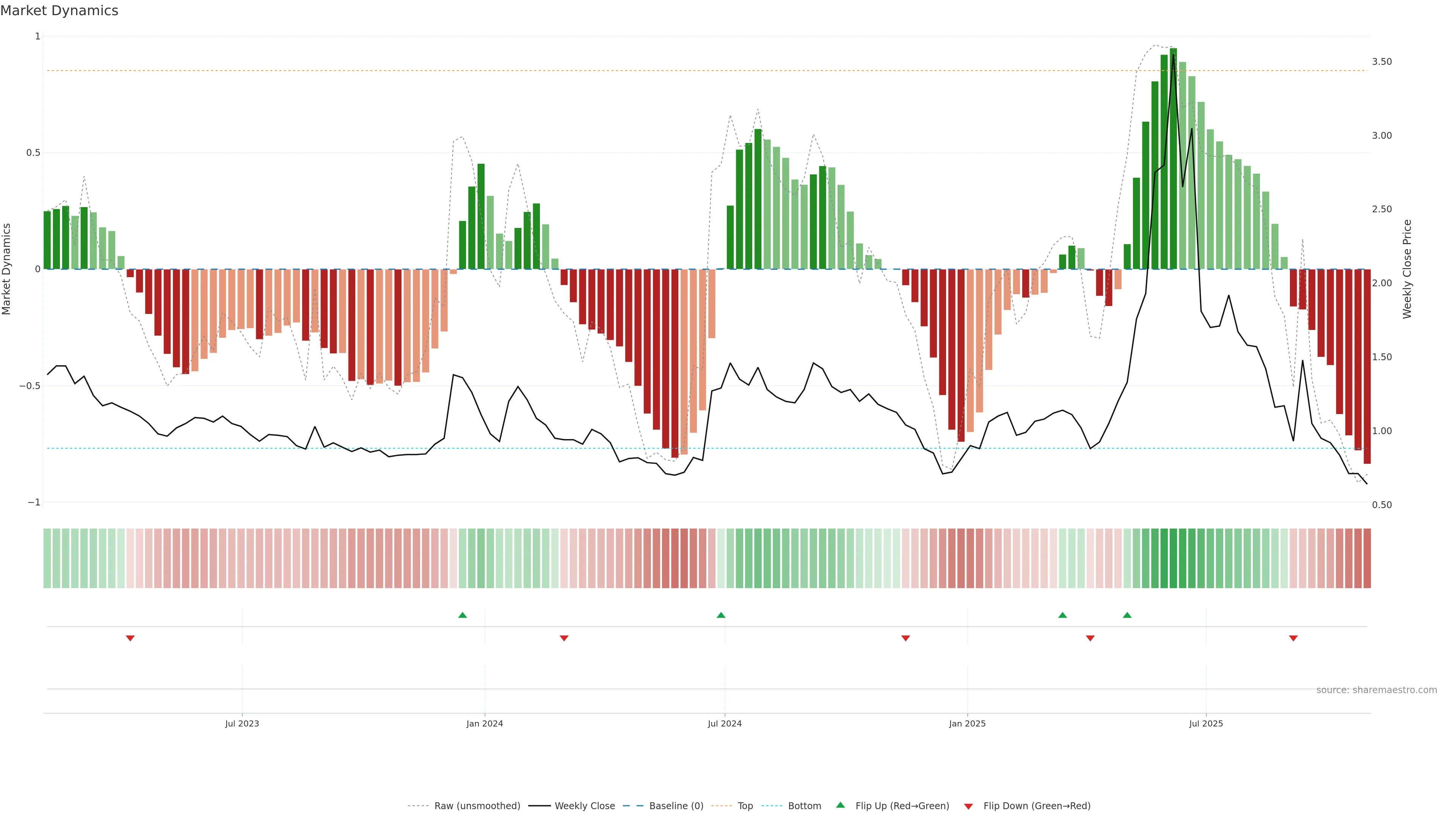Click the first green flip-up marker near Jan 2024

coord(462,615)
